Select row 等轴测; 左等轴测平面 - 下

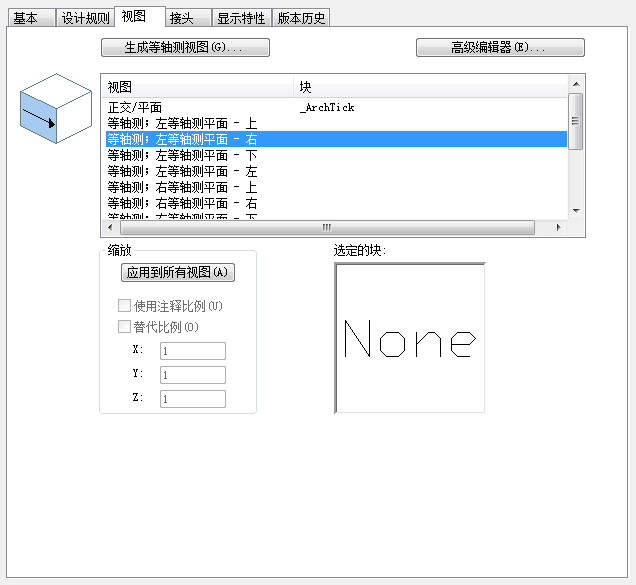336,155
